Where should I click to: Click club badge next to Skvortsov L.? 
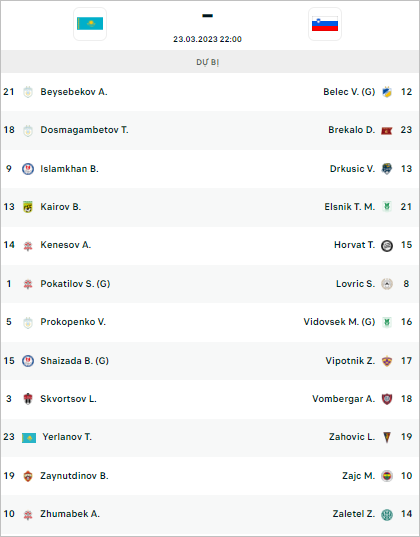tap(28, 399)
